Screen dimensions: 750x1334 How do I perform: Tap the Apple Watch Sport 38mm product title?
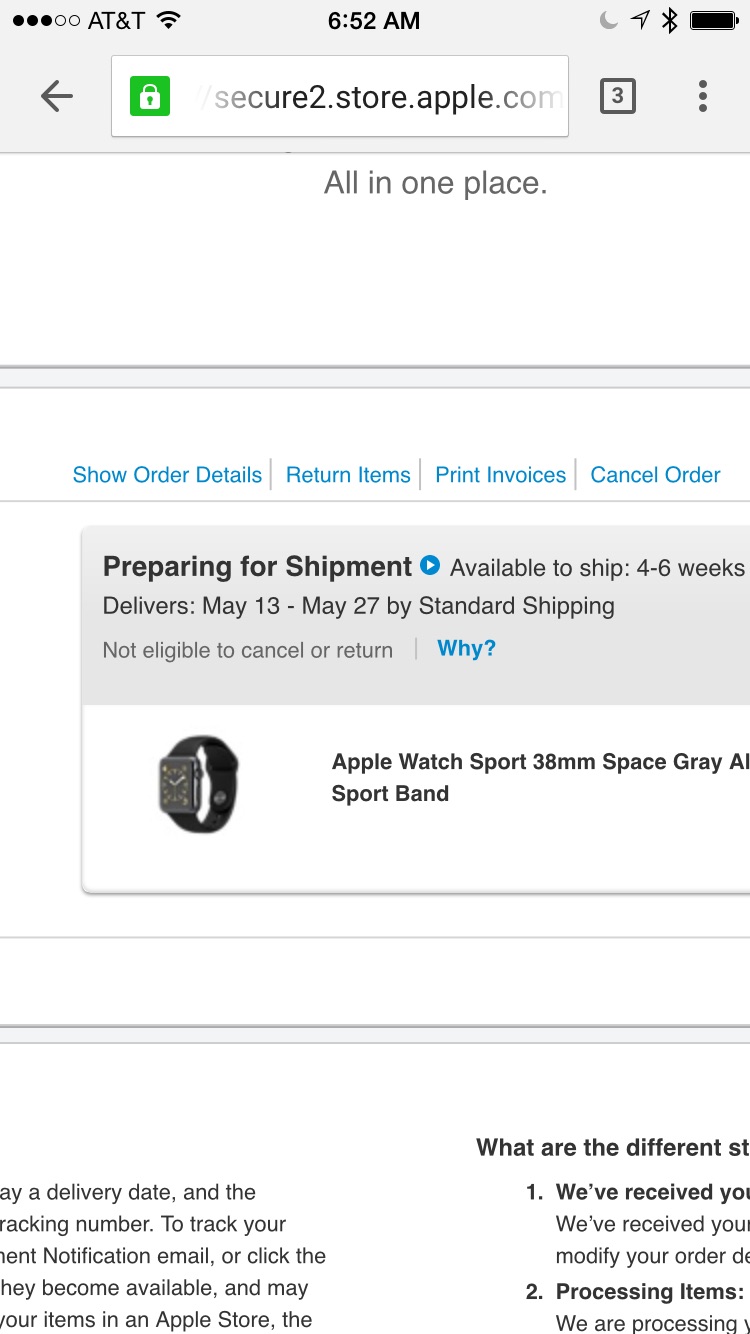(540, 777)
